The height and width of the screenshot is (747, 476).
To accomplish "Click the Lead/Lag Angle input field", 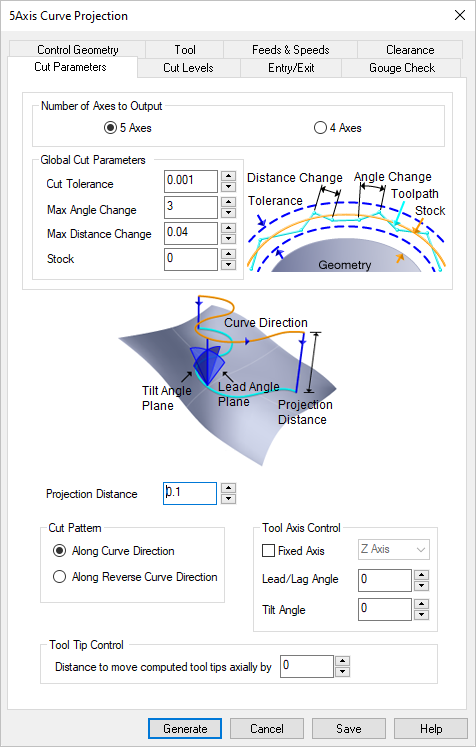I will [x=385, y=580].
